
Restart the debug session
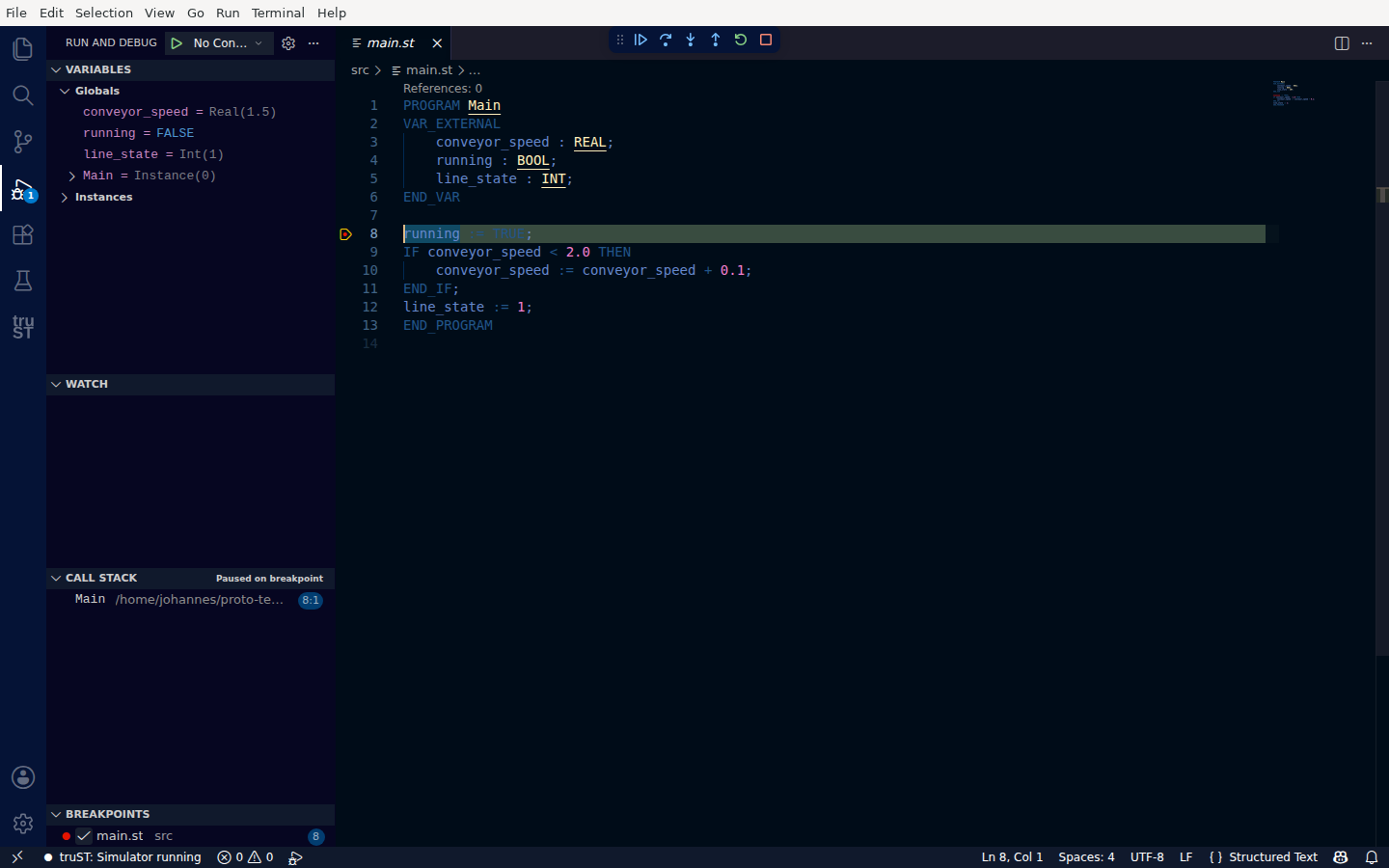coord(741,40)
